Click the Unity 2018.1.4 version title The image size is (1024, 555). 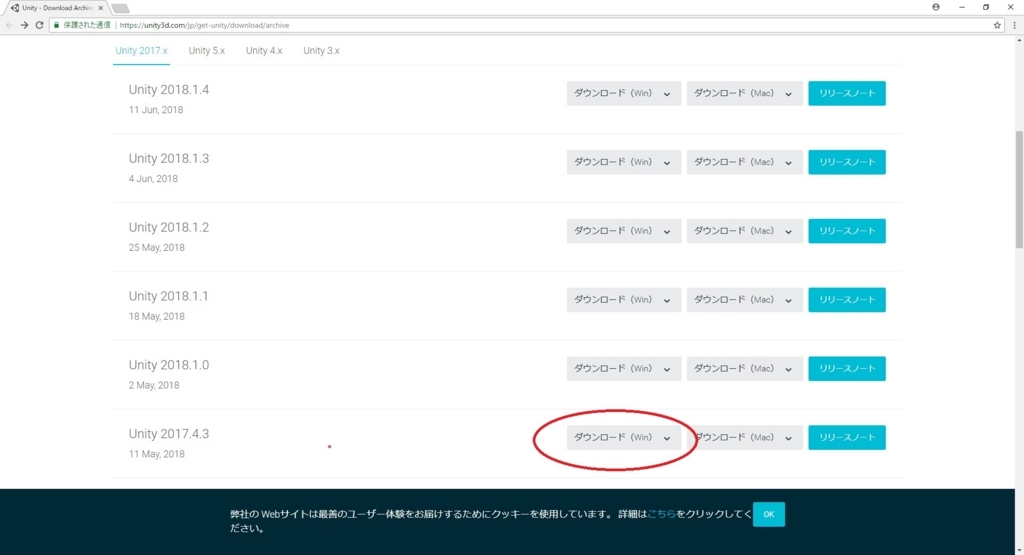168,89
